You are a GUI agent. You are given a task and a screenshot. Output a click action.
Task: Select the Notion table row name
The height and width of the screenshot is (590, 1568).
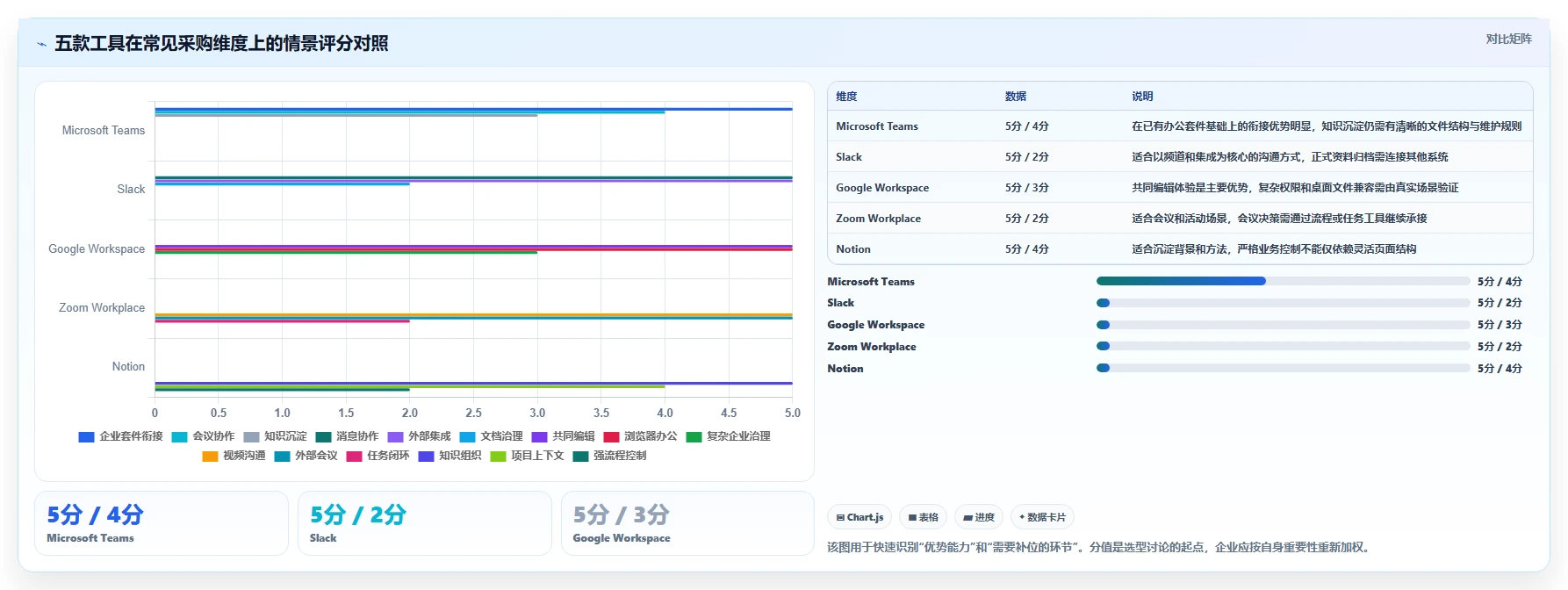pyautogui.click(x=853, y=249)
